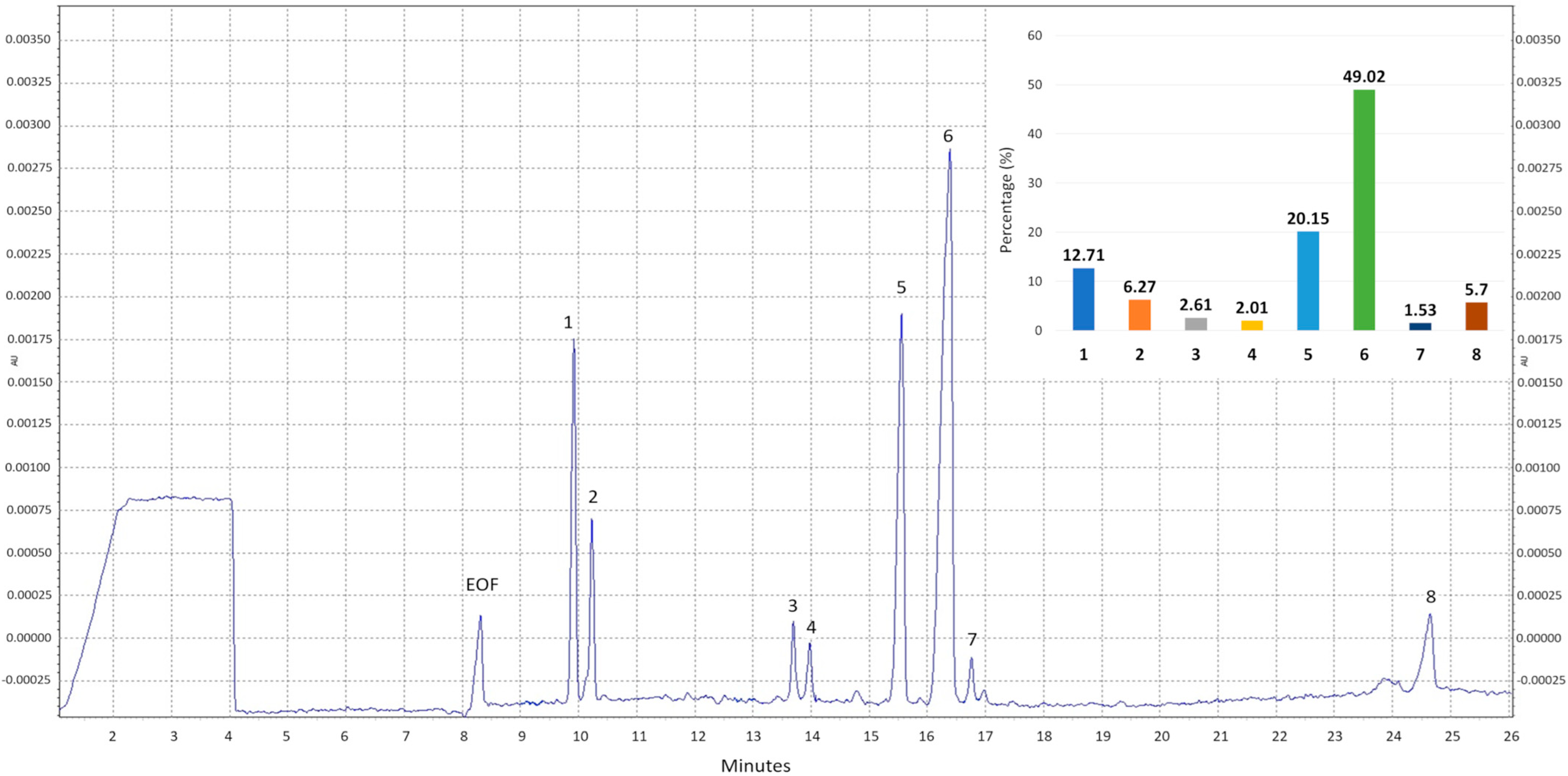Click the green bar labeled 49.02

1363,210
